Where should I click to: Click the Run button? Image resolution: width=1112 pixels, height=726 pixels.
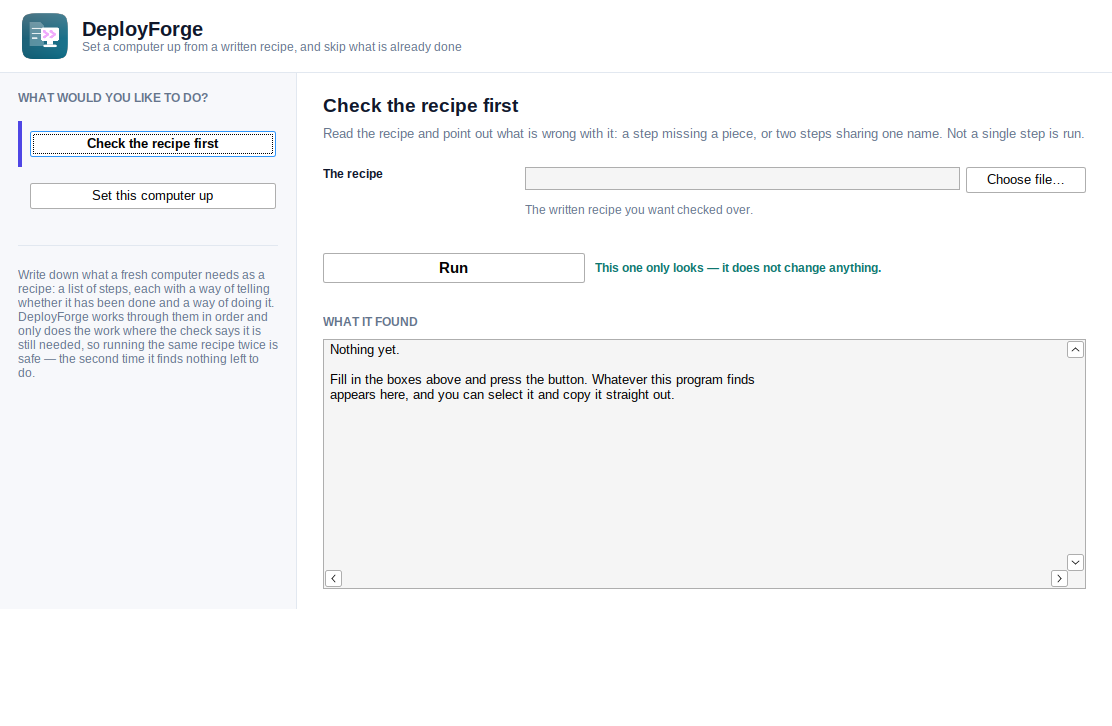pyautogui.click(x=454, y=268)
